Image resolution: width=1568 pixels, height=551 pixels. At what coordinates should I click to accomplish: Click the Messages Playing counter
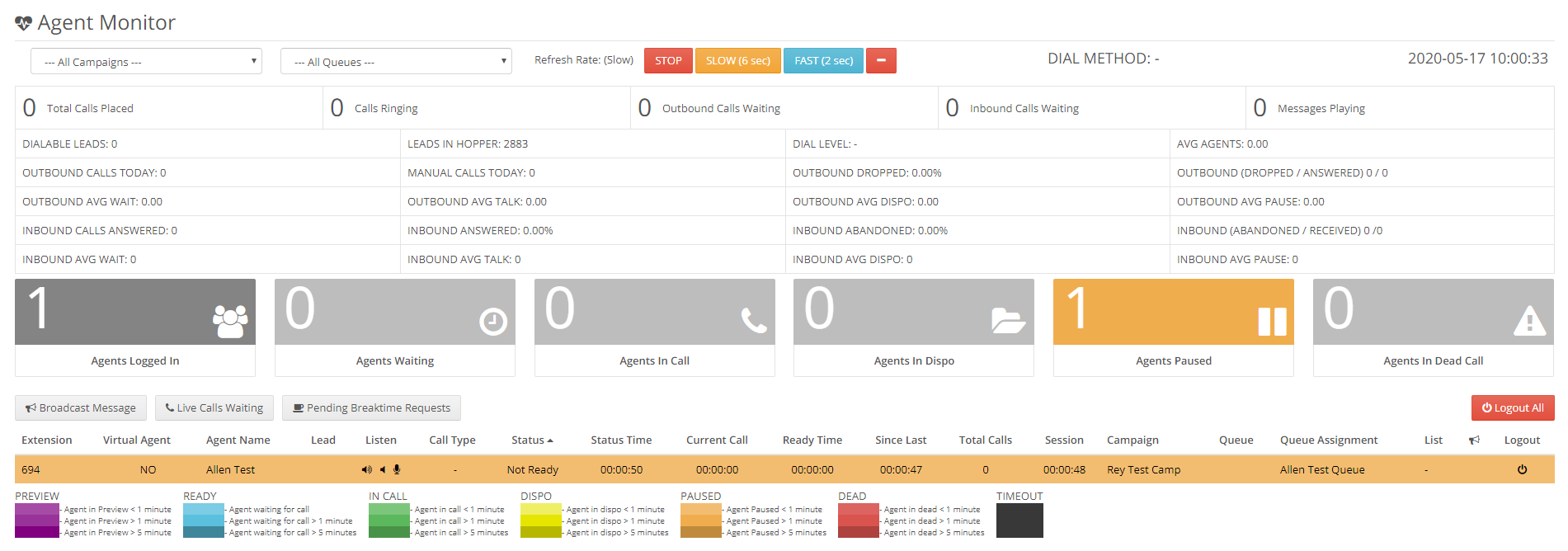click(x=1400, y=108)
